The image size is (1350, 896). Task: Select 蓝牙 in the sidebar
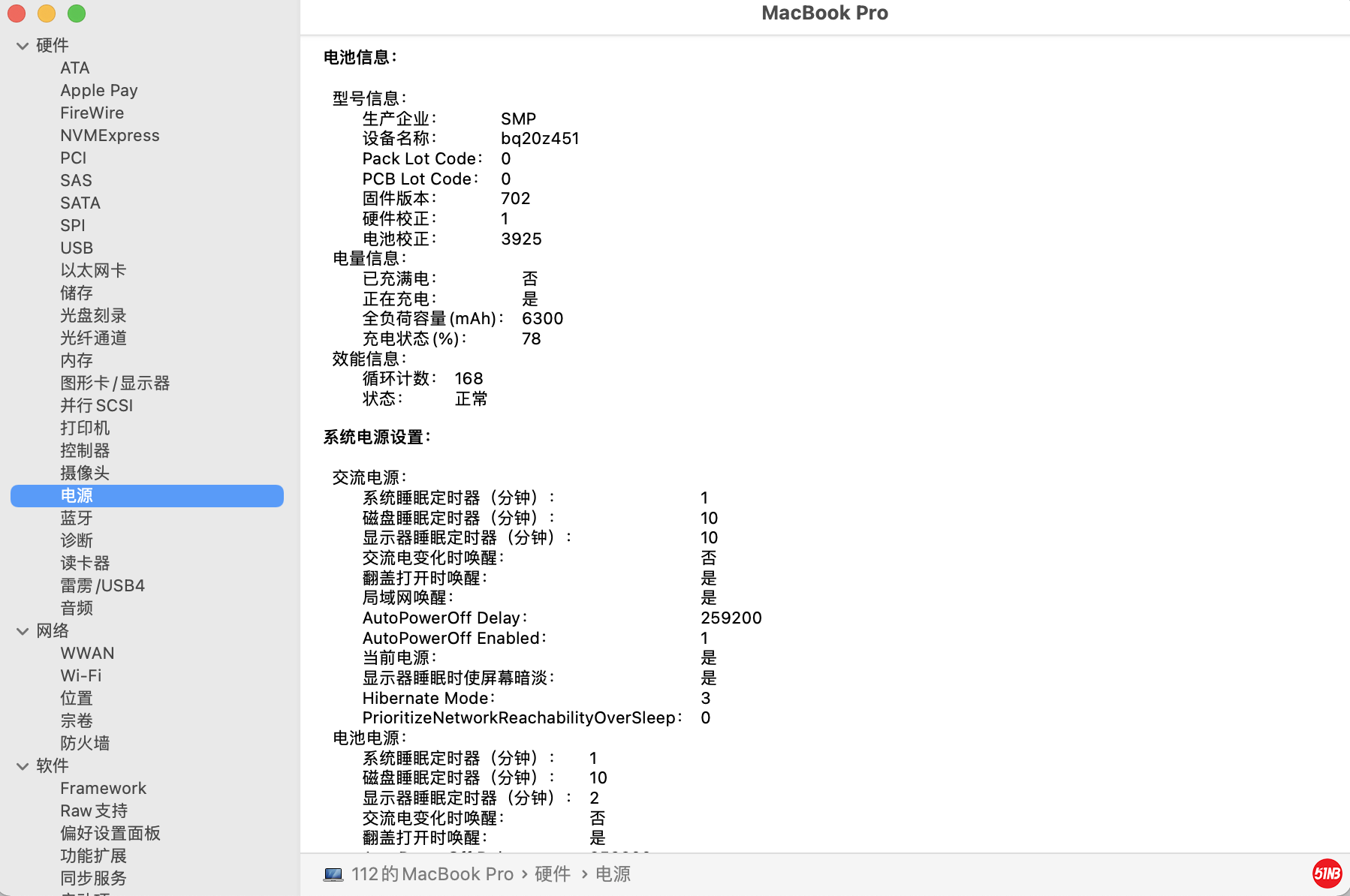coord(77,519)
